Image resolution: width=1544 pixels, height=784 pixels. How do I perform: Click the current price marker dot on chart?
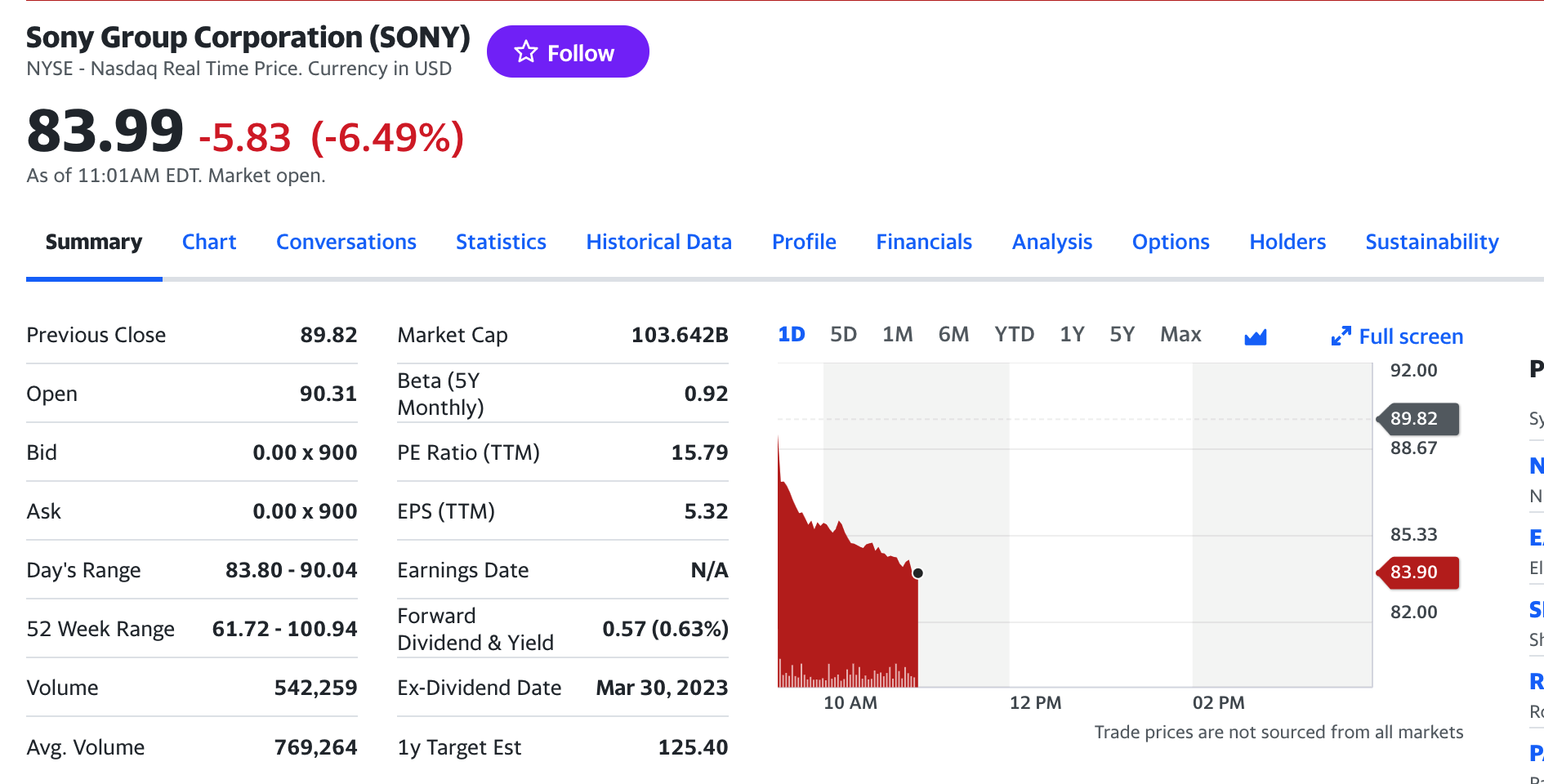coord(917,573)
